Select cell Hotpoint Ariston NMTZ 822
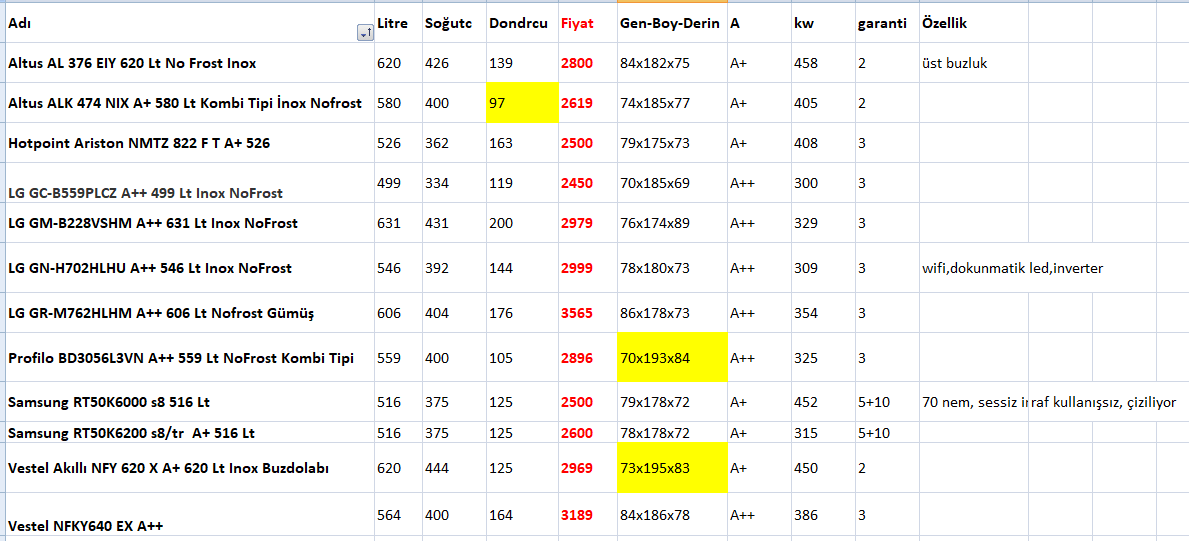The width and height of the screenshot is (1189, 541). click(x=190, y=143)
